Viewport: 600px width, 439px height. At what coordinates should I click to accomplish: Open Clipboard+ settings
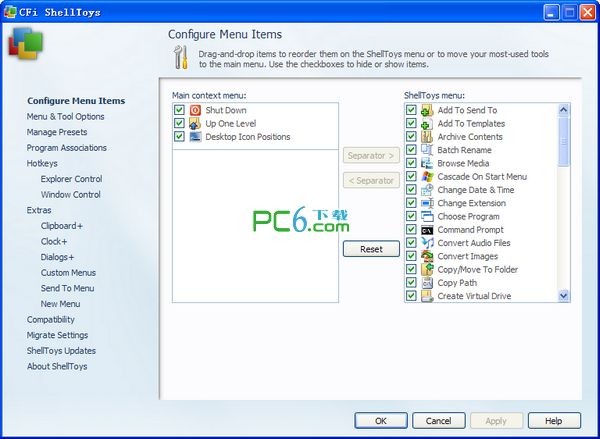click(62, 226)
